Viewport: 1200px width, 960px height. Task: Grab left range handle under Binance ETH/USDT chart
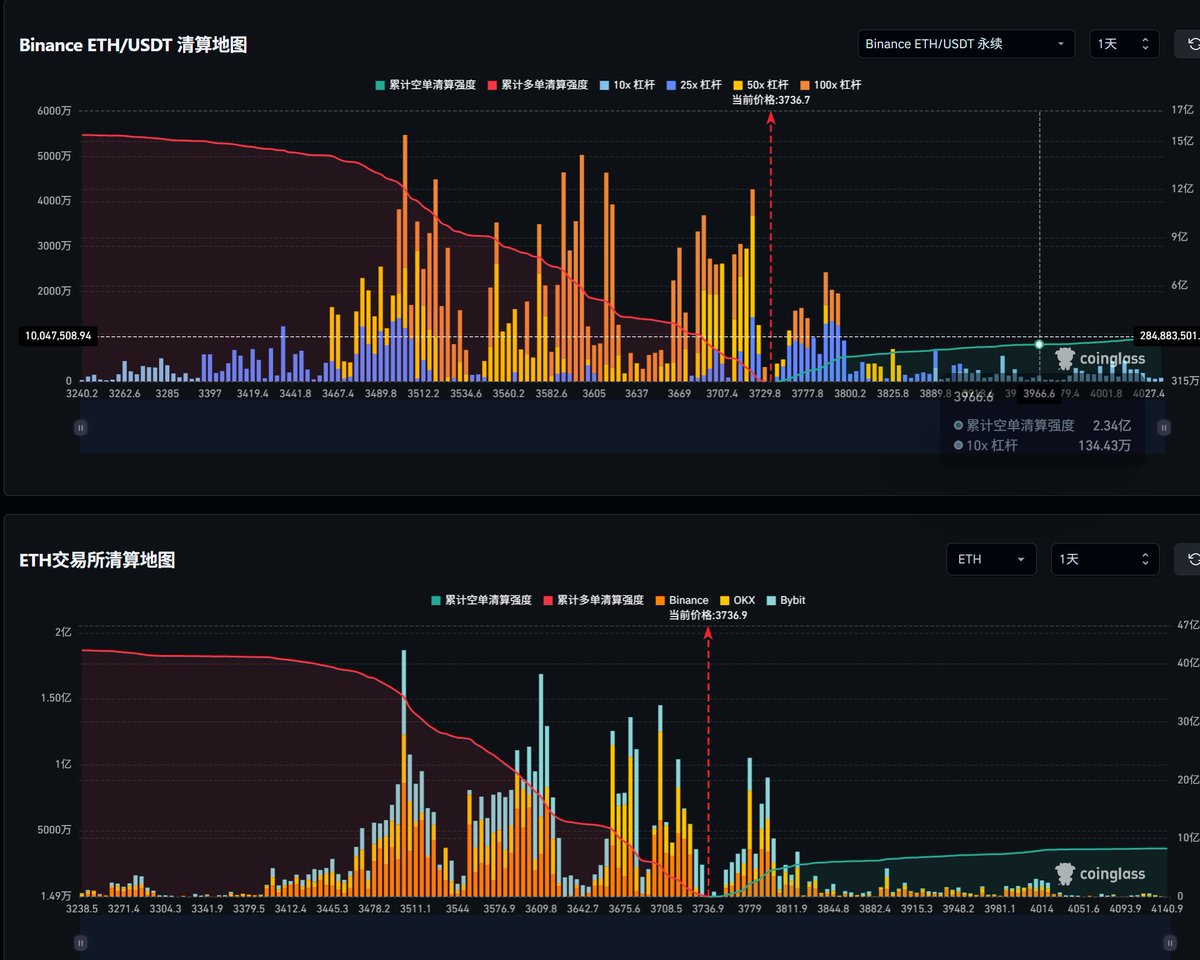tap(81, 427)
